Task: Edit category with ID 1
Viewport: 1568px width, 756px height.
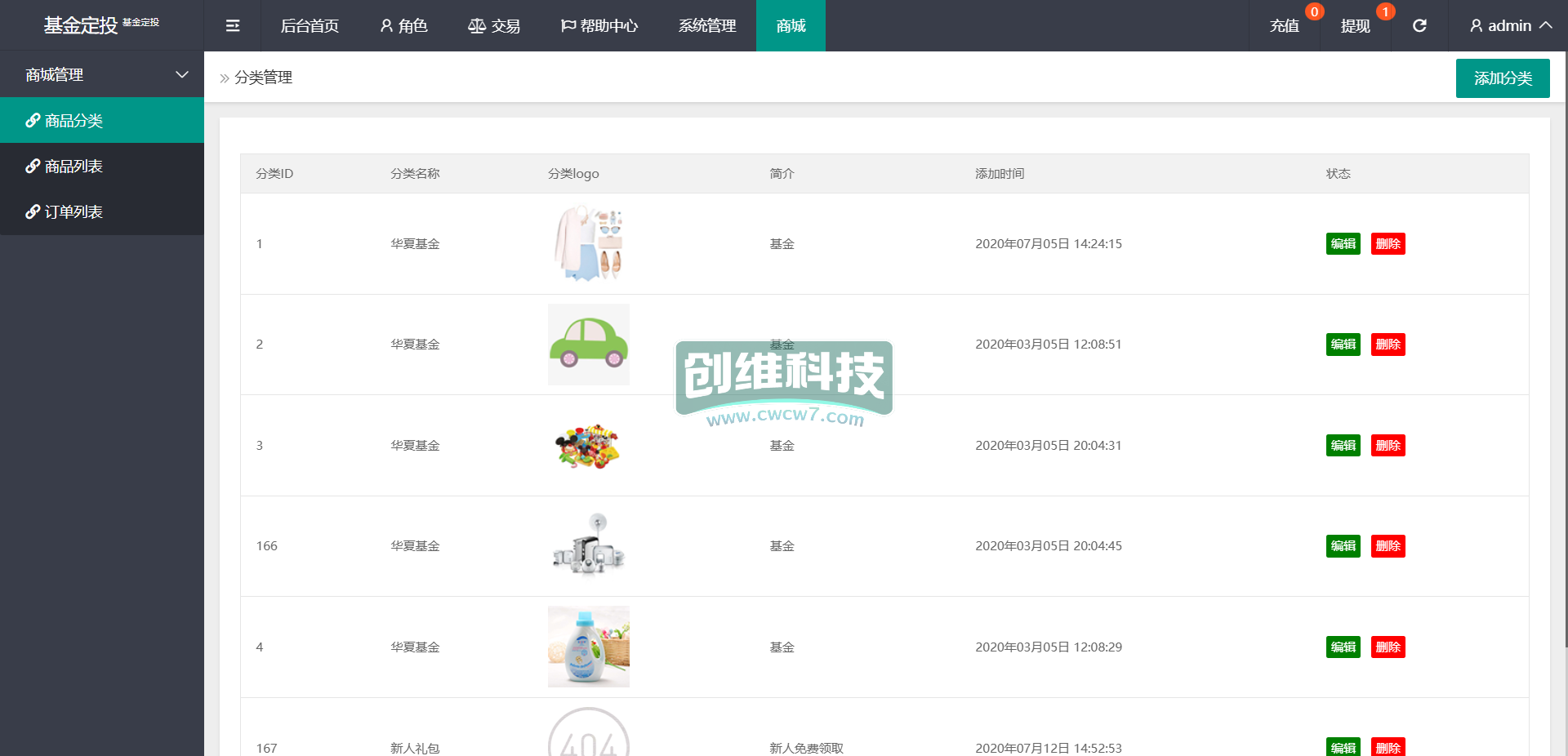Action: point(1343,244)
